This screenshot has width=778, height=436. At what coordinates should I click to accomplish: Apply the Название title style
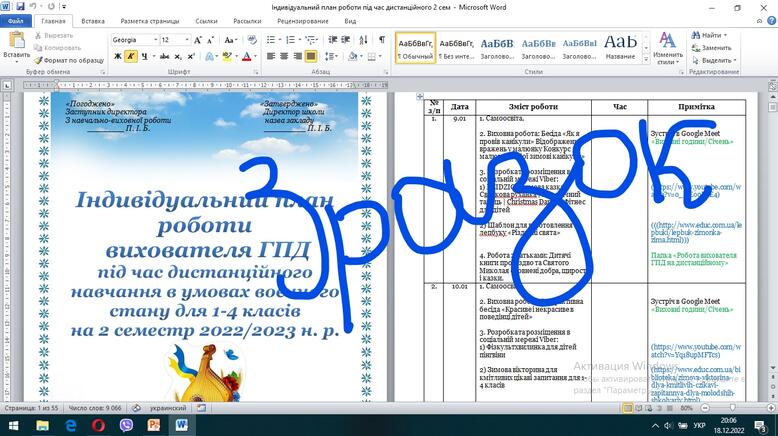click(620, 48)
